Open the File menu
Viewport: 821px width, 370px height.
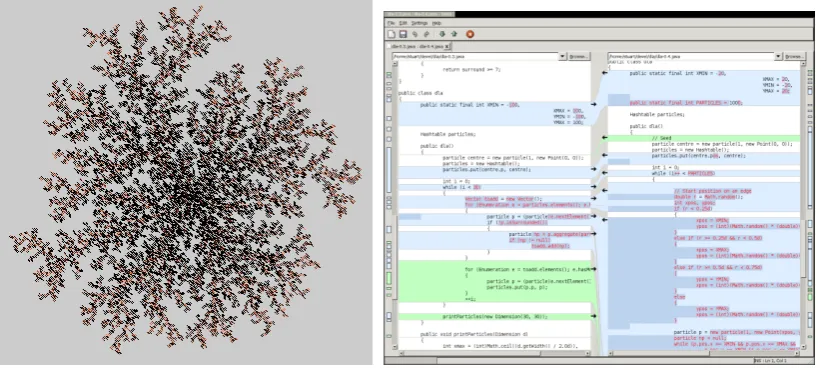tap(391, 23)
